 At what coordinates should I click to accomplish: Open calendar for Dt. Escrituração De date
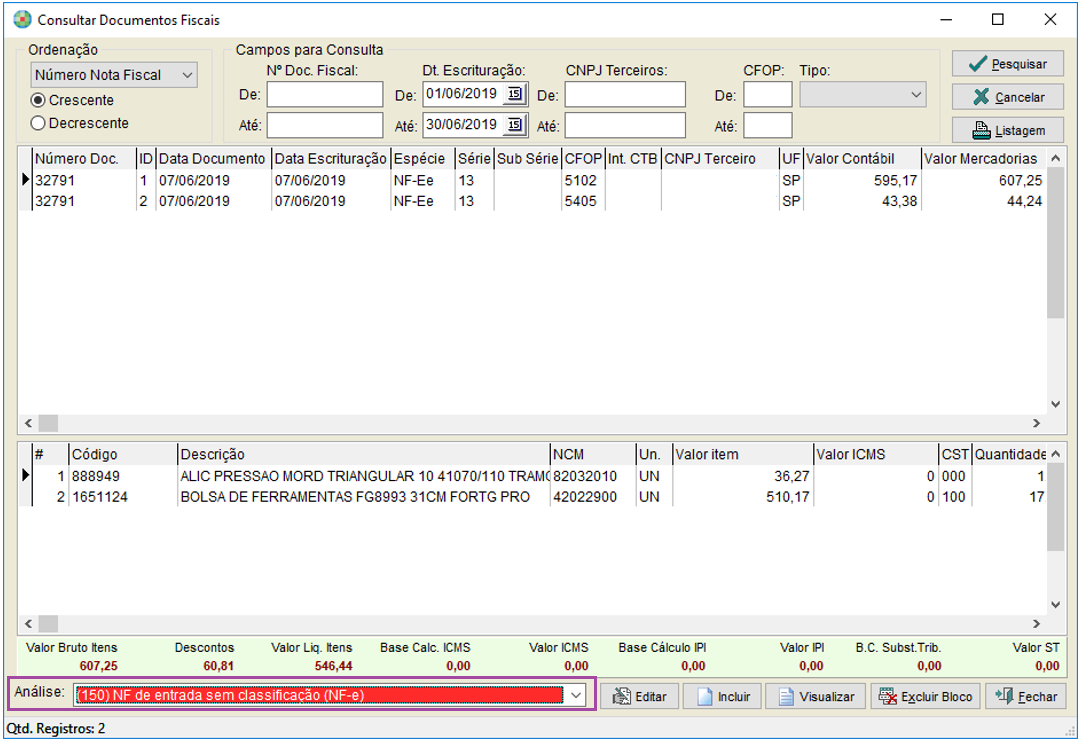click(x=515, y=94)
